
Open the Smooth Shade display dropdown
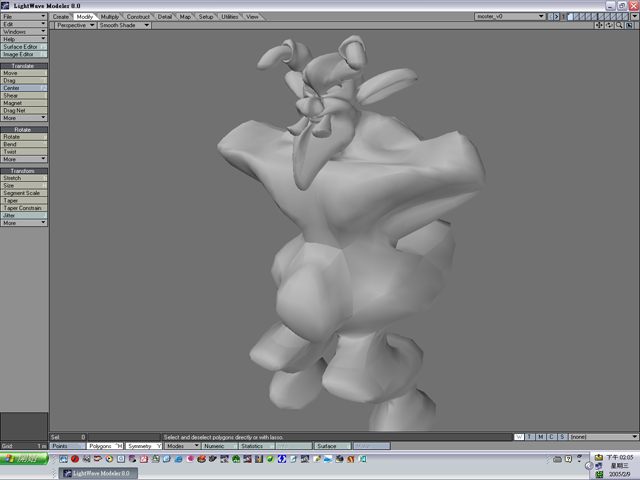pyautogui.click(x=124, y=25)
